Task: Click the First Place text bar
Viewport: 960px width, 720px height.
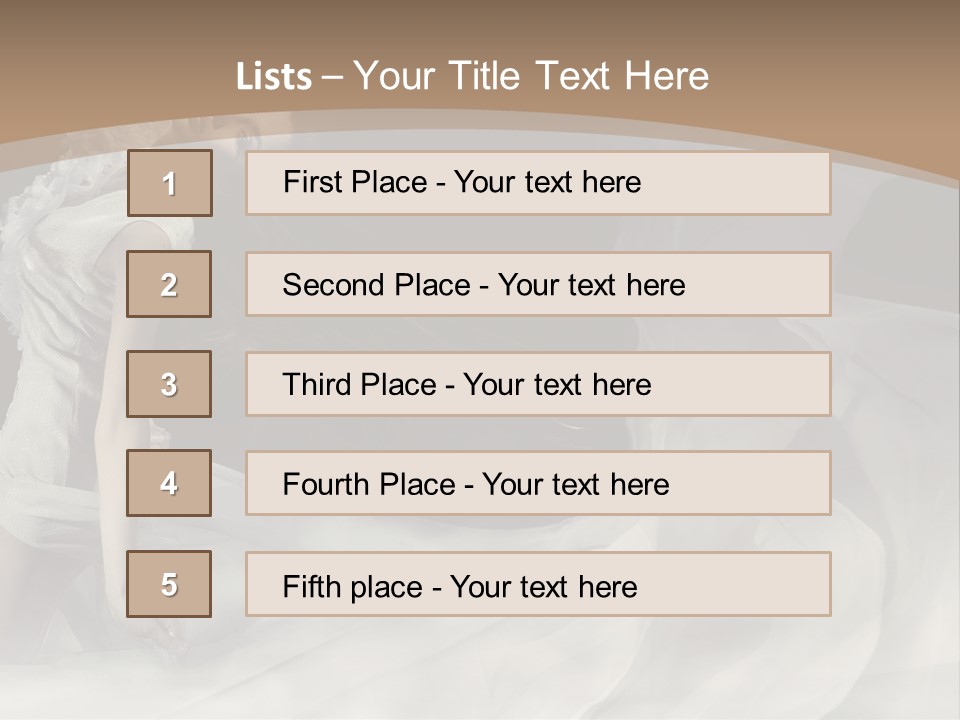Action: (538, 183)
